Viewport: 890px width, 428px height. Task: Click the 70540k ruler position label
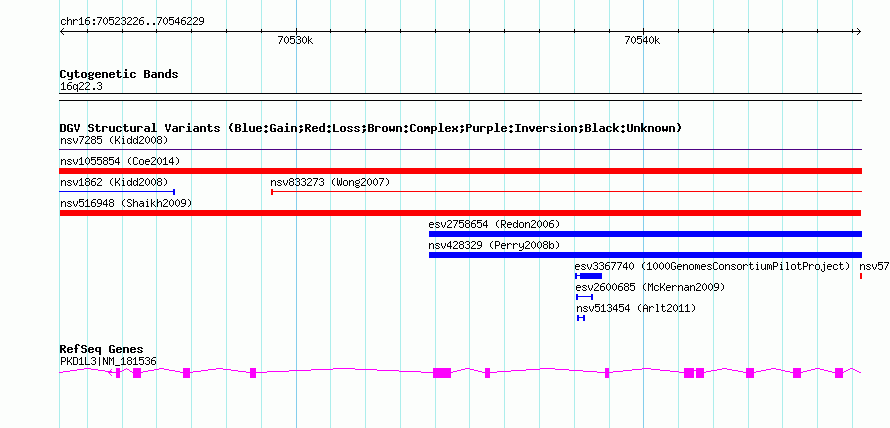point(643,40)
